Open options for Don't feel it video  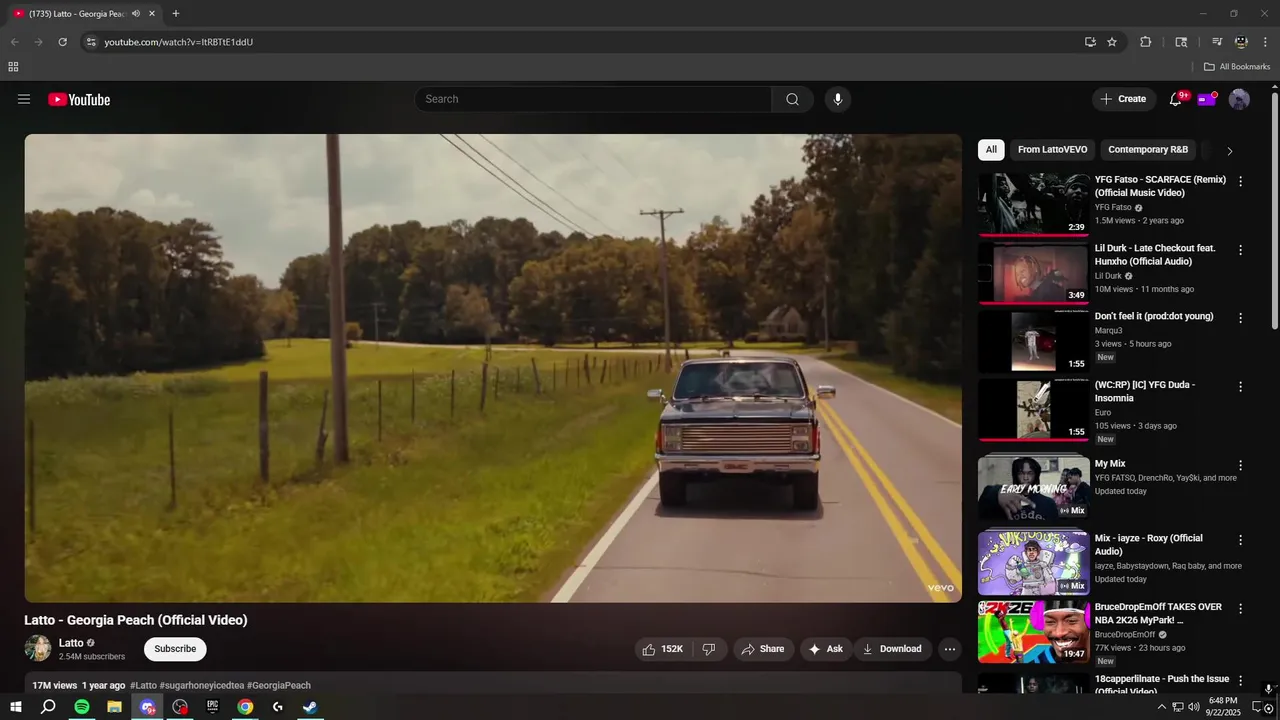tap(1241, 318)
